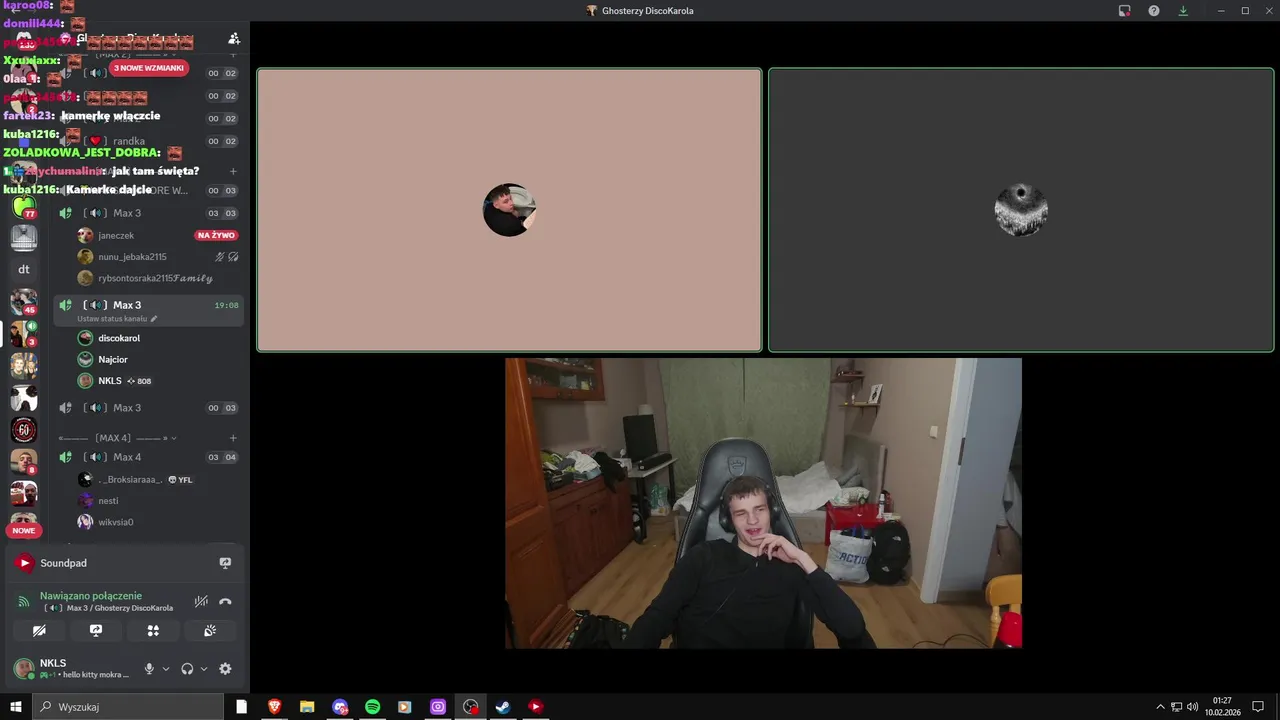Image resolution: width=1280 pixels, height=720 pixels.
Task: Open Windows Start menu
Action: (x=16, y=707)
